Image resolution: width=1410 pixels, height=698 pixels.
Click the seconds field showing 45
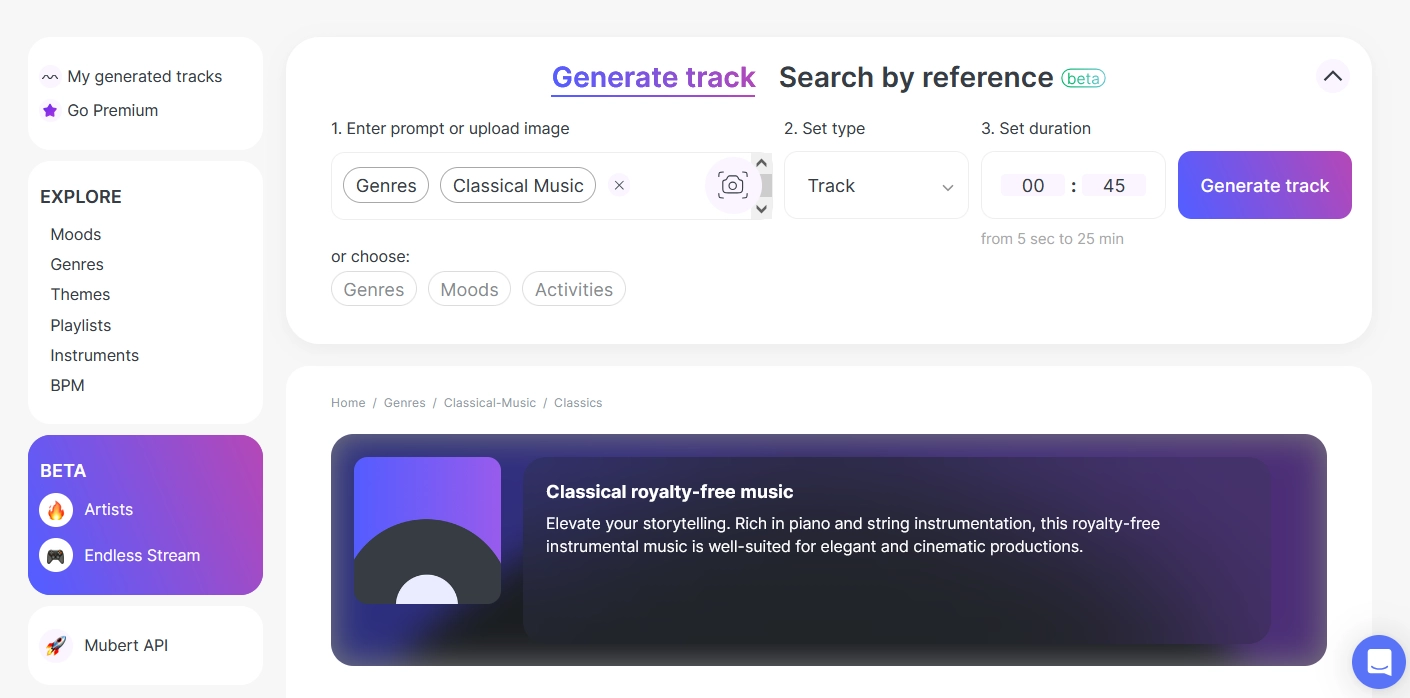click(x=1113, y=185)
